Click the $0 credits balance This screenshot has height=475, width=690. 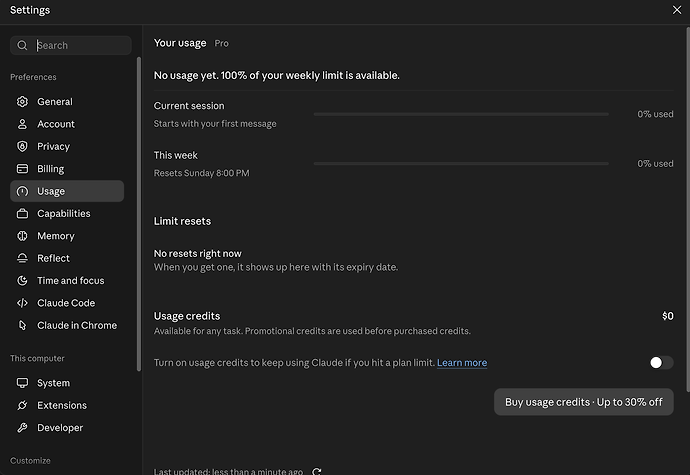[668, 316]
